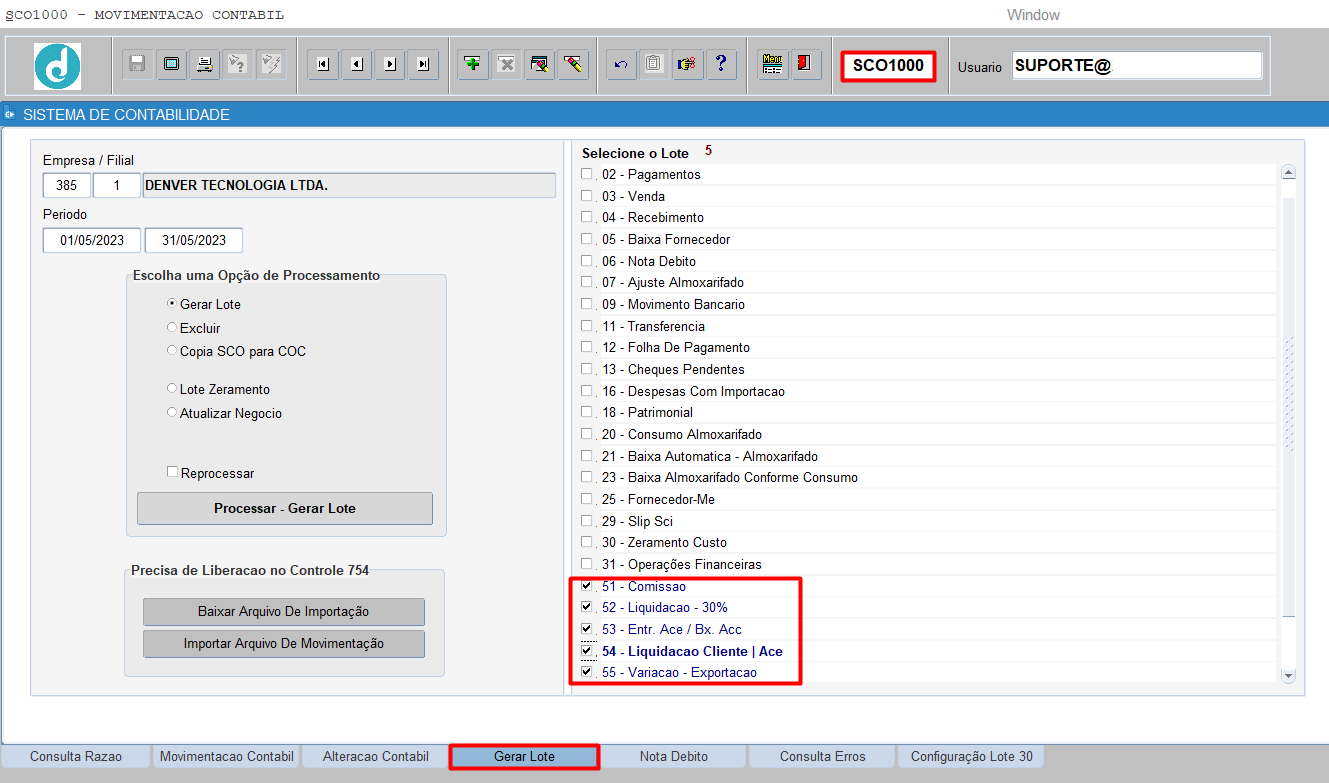
Task: Click the clear block toolbar icon
Action: click(540, 64)
